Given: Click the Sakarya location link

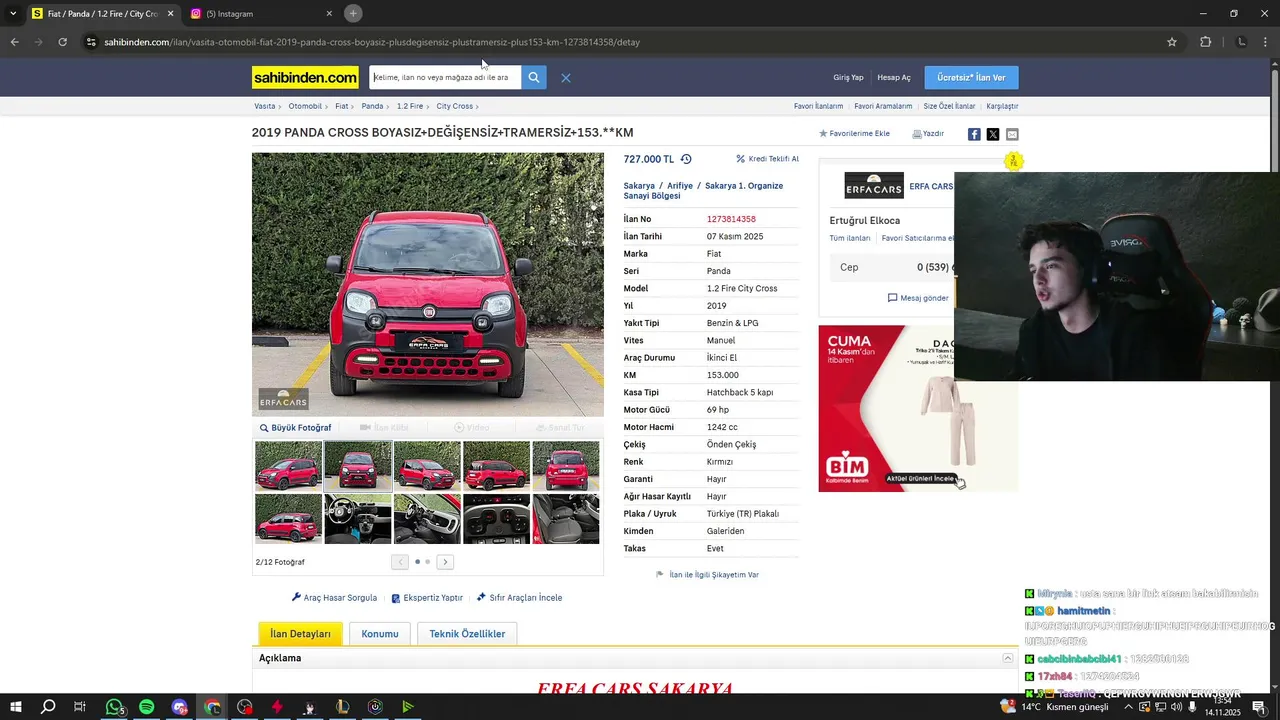Looking at the screenshot, I should tap(639, 186).
